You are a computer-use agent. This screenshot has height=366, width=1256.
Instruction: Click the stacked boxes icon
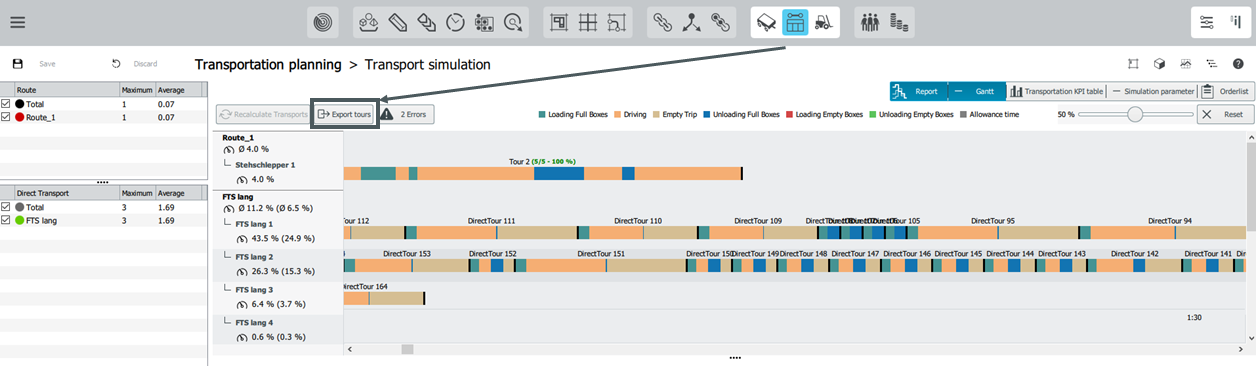point(427,22)
